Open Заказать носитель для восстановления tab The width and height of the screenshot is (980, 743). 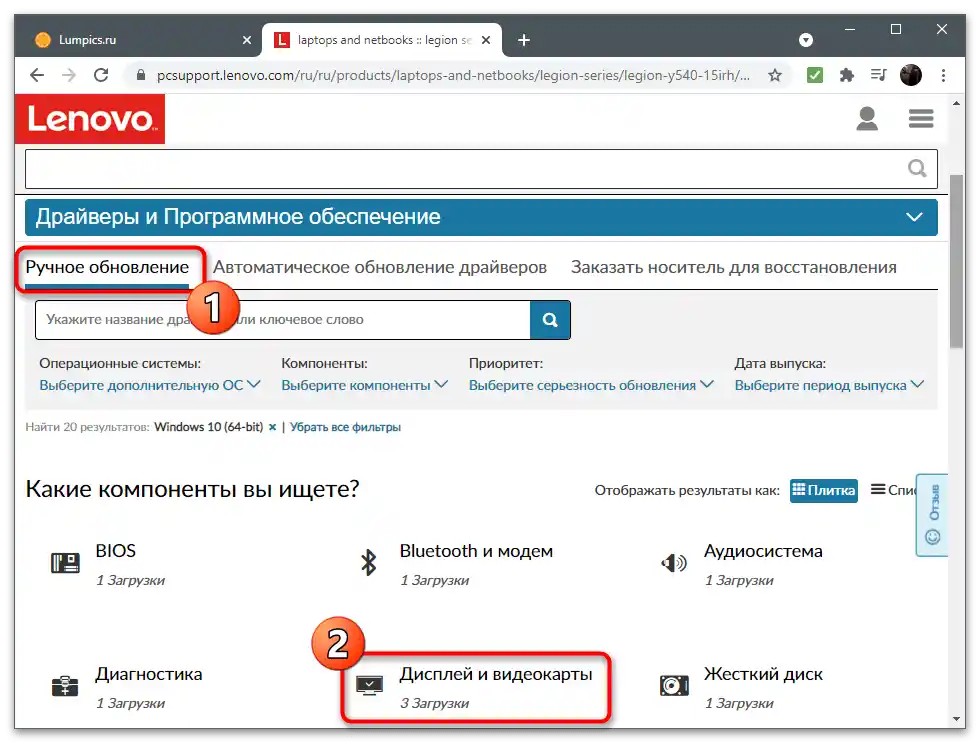click(x=734, y=267)
